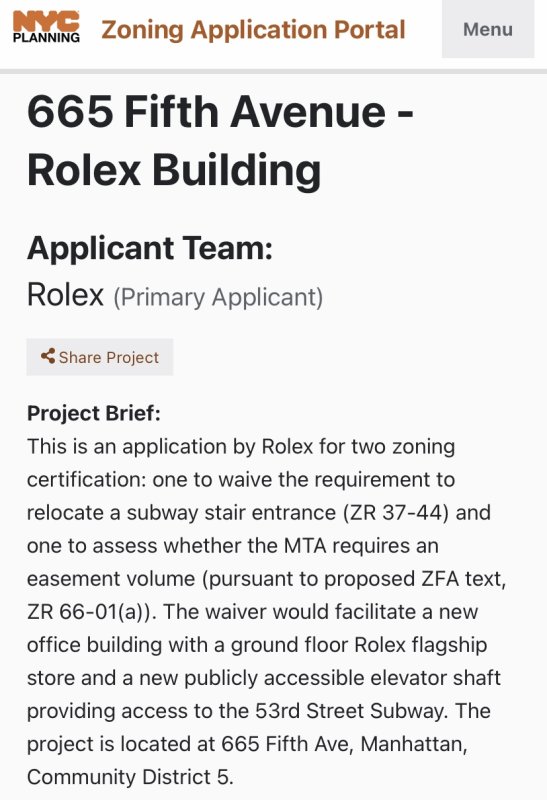The width and height of the screenshot is (547, 800).
Task: Click the Community District 5 text
Action: click(130, 777)
